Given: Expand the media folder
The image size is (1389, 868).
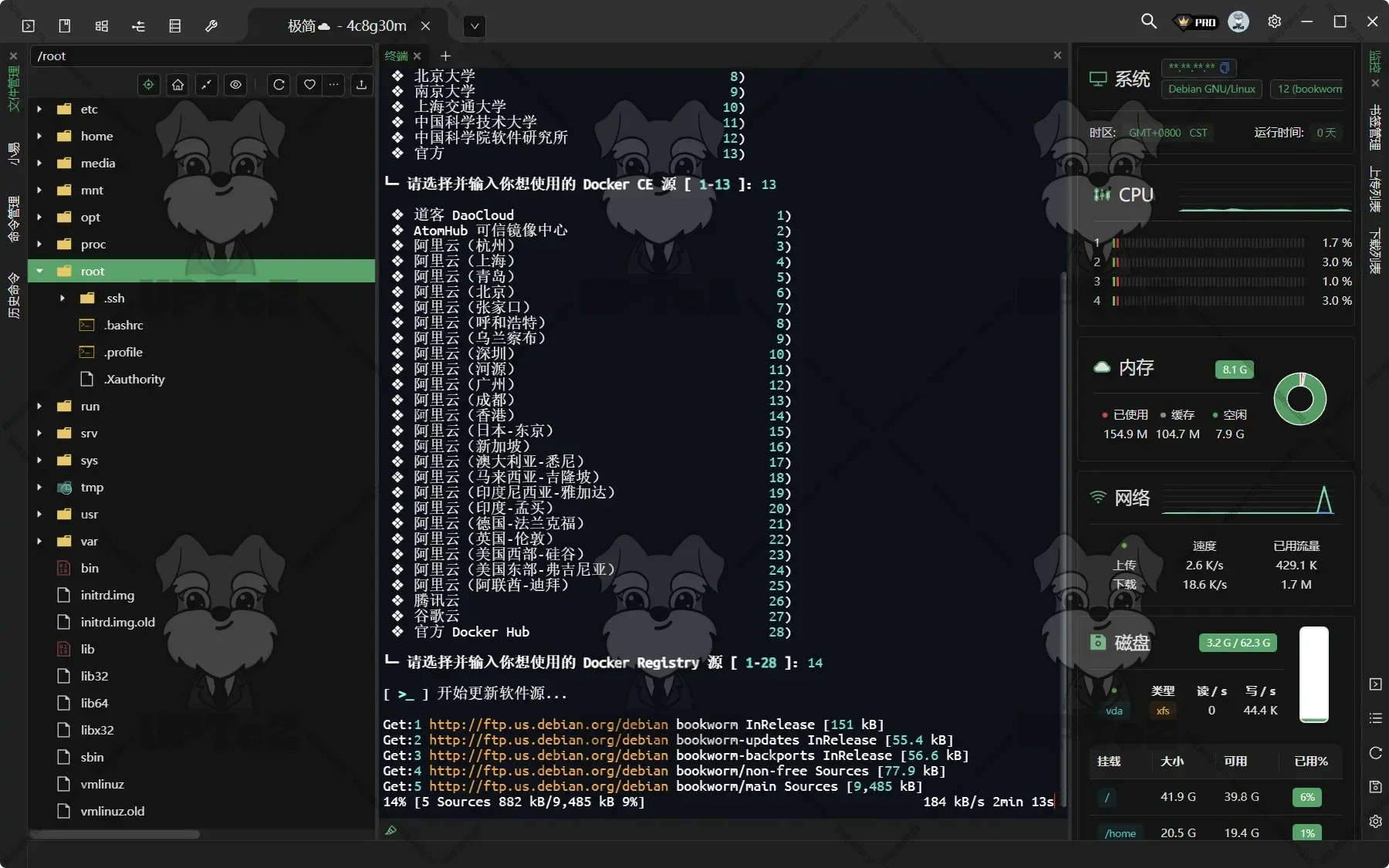Looking at the screenshot, I should pos(39,164).
